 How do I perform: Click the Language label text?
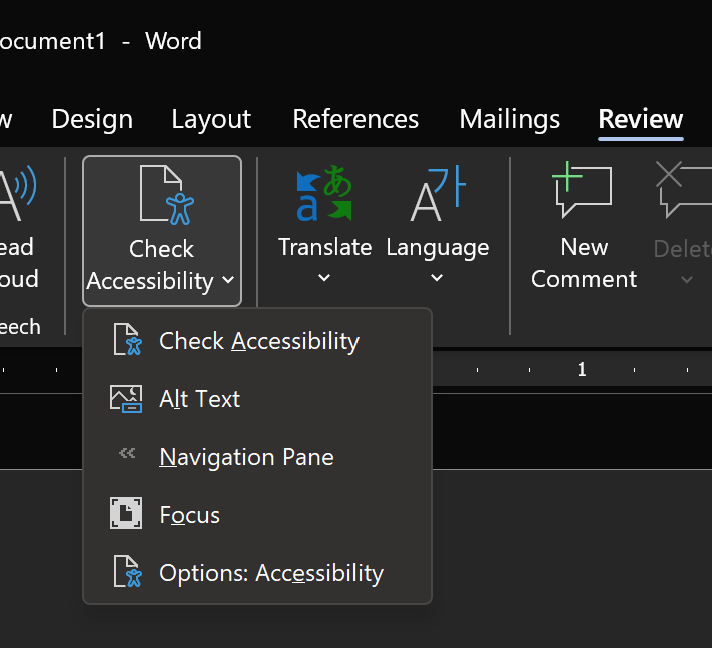(438, 249)
